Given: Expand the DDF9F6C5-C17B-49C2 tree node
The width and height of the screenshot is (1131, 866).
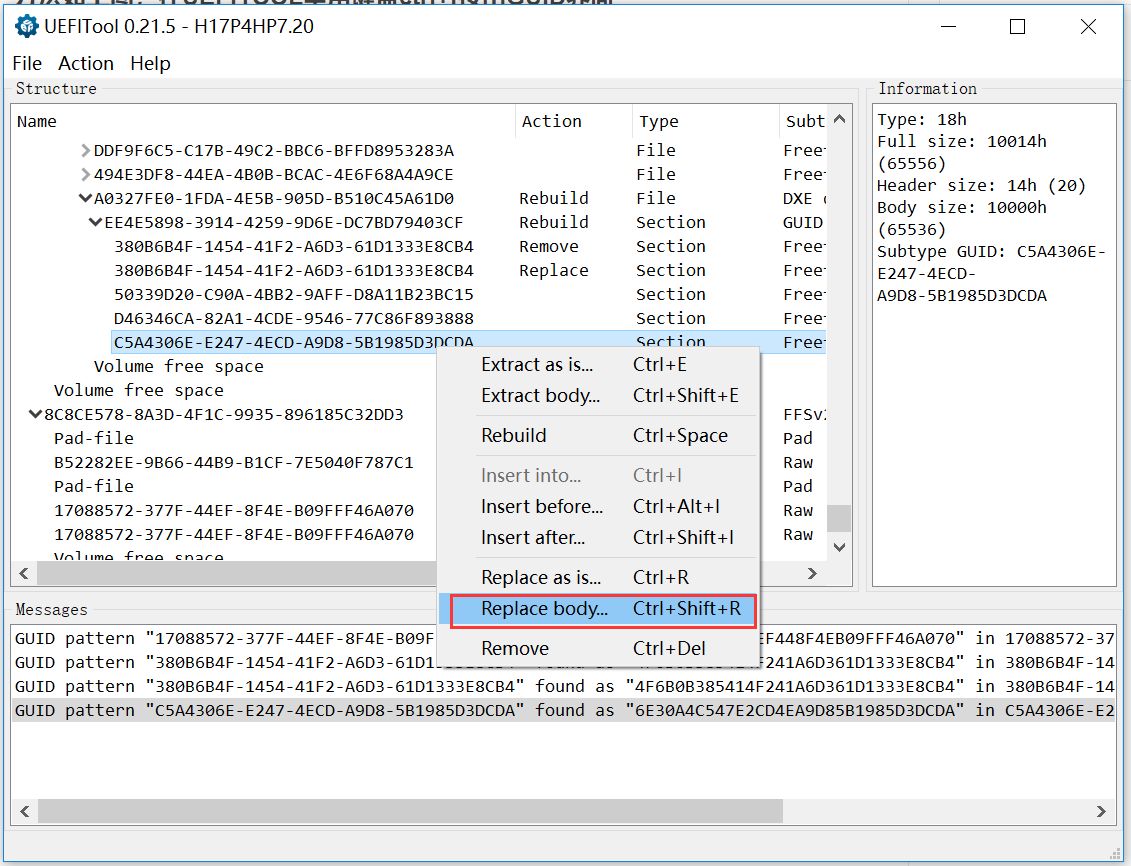Looking at the screenshot, I should pyautogui.click(x=85, y=151).
